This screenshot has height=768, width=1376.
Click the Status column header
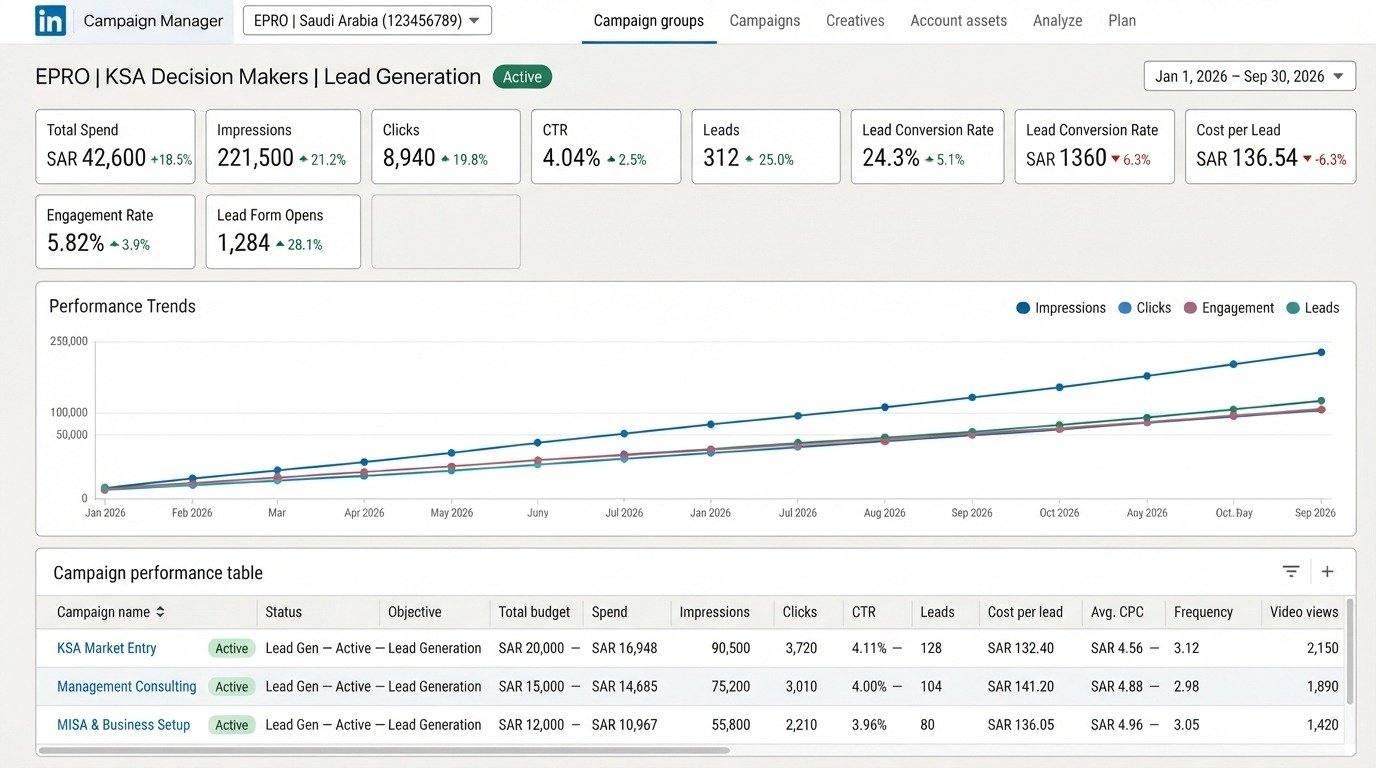point(283,612)
